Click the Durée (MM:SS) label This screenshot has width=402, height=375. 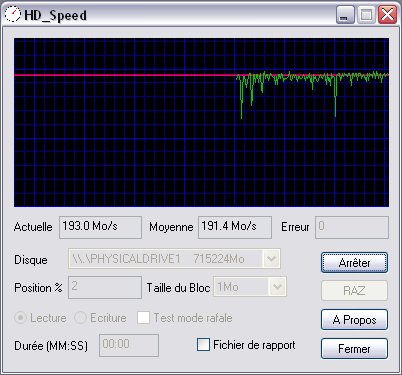tap(51, 346)
